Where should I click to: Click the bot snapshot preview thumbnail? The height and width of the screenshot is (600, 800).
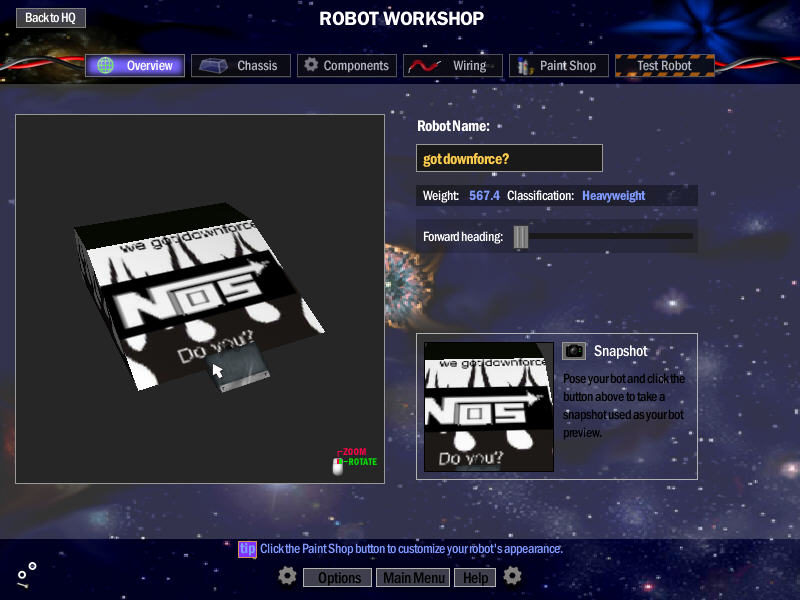click(x=489, y=407)
